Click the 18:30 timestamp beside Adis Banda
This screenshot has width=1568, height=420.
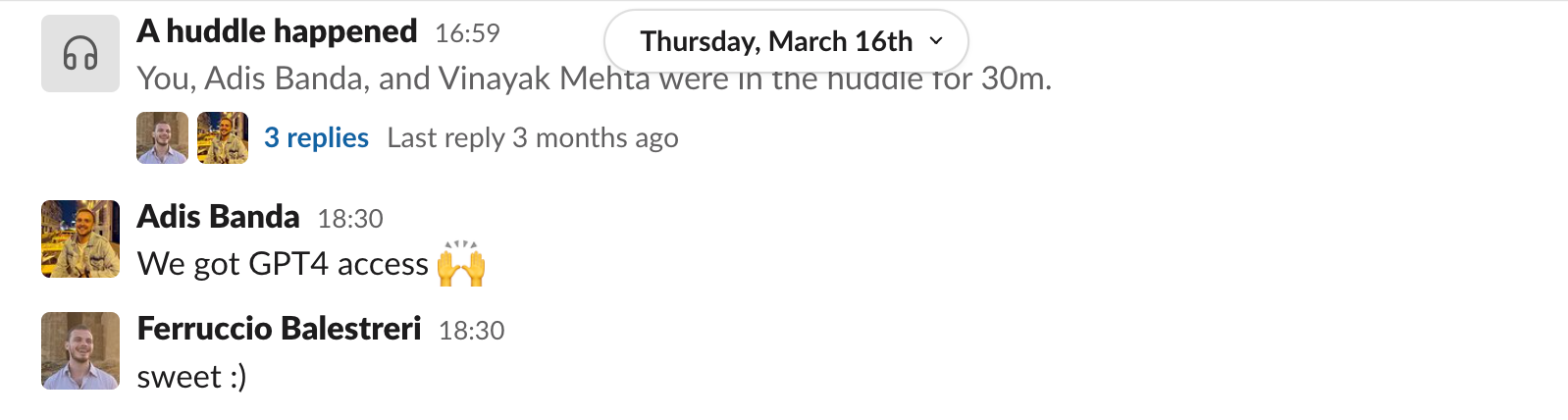[350, 218]
